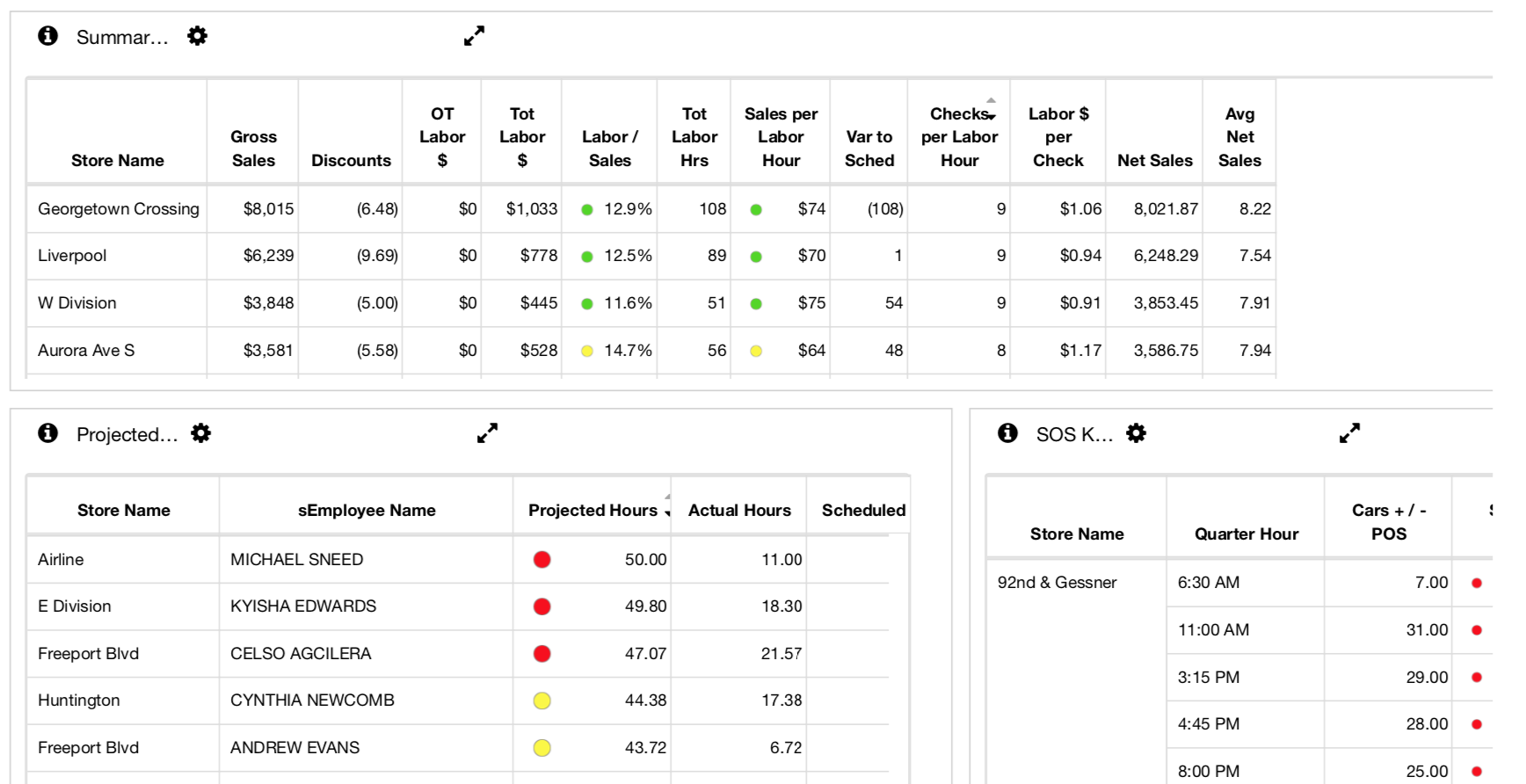
Task: Click the Liverpool store name
Action: [72, 256]
